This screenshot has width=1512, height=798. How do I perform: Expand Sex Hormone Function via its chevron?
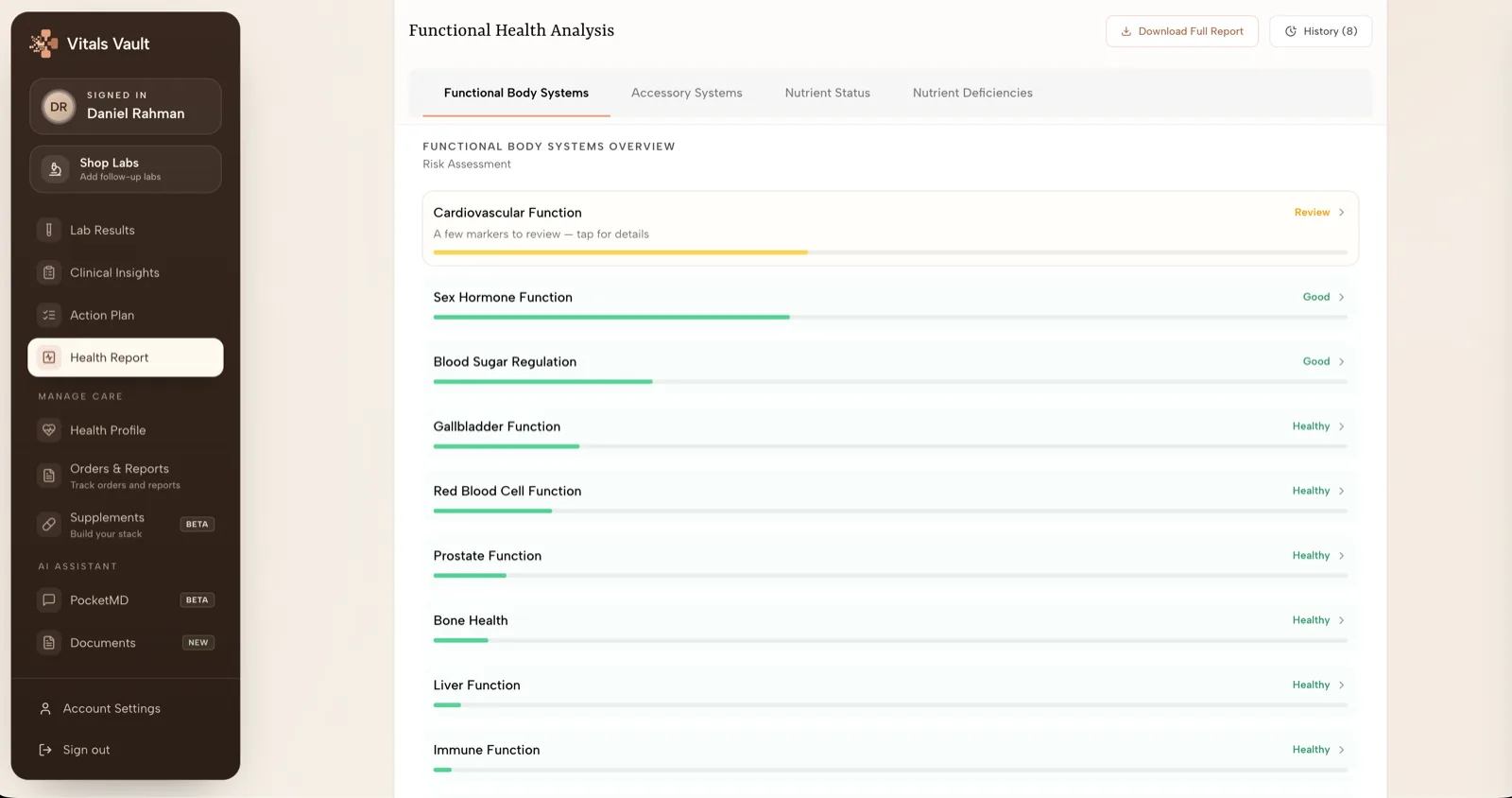pos(1341,297)
